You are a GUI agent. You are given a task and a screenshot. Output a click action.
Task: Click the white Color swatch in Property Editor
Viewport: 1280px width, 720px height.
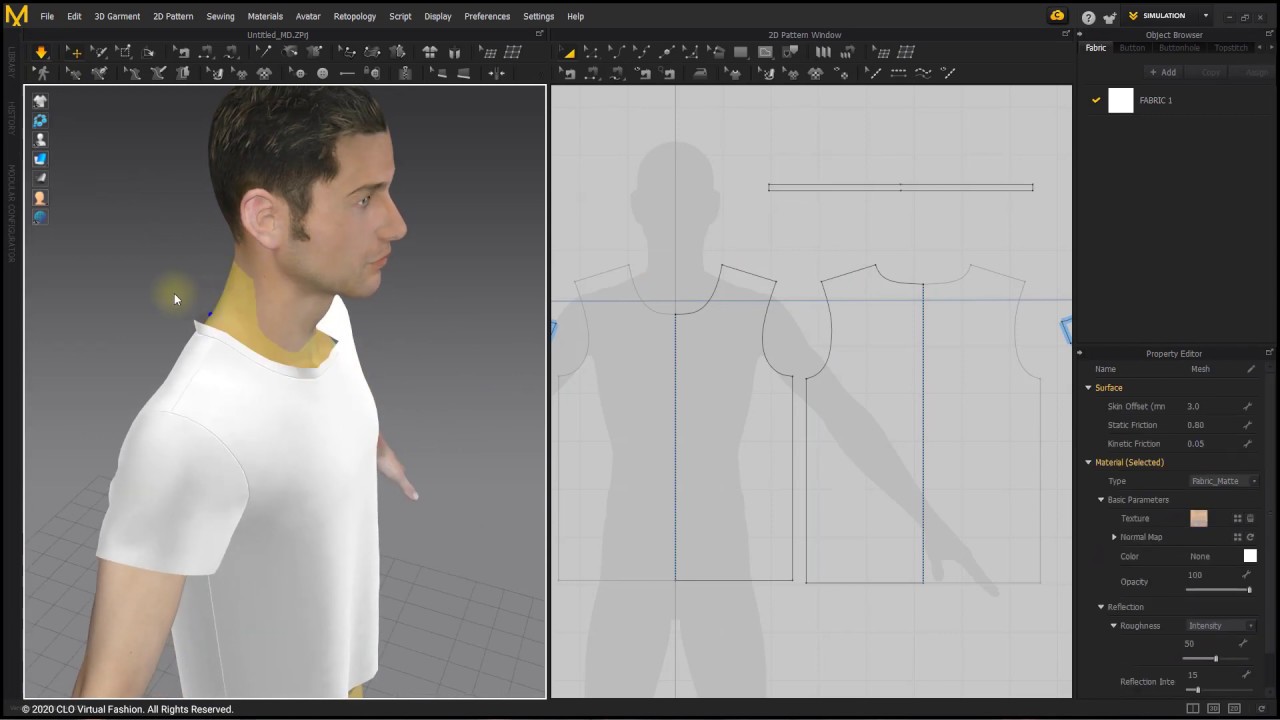coord(1250,556)
